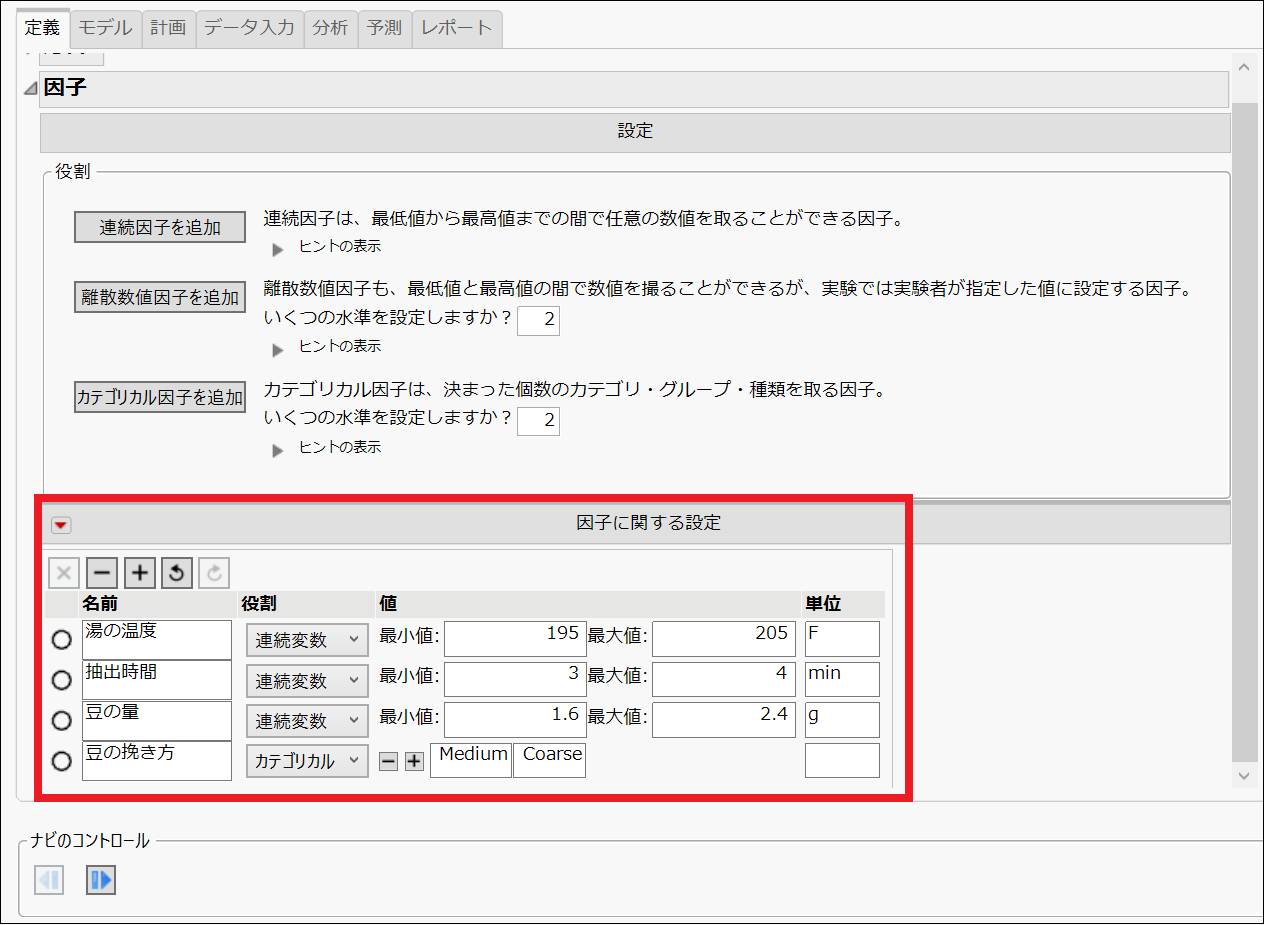Select the radio button for 抽出時間 row

(x=61, y=679)
